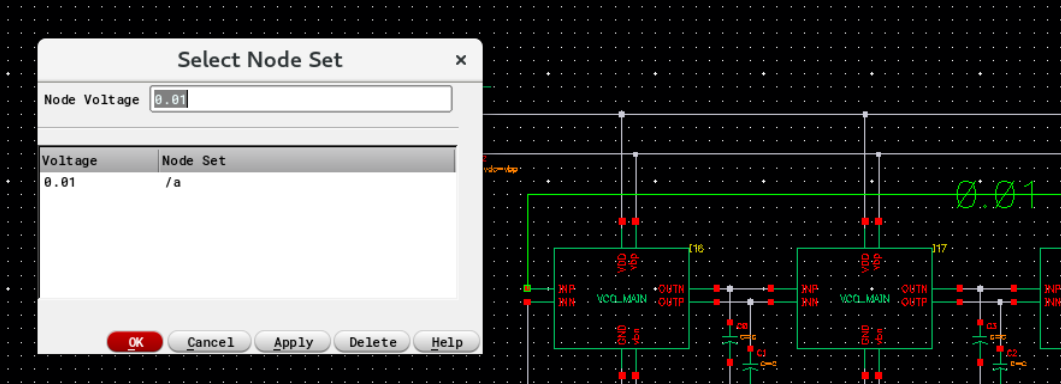Click the 0.01 node voltage label on schematic
This screenshot has height=384, width=1061.
coord(996,195)
